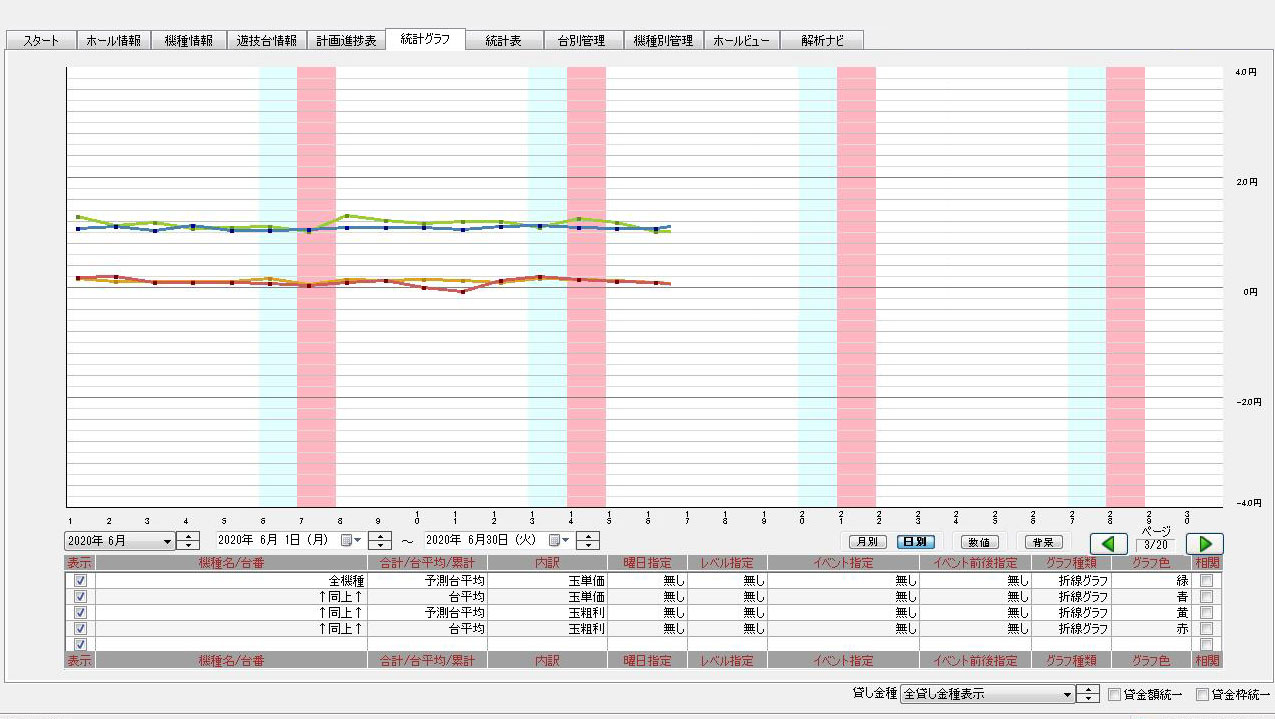Image resolution: width=1275 pixels, height=719 pixels.
Task: Enable the 貸金枠統一 checkbox
Action: [x=1203, y=694]
